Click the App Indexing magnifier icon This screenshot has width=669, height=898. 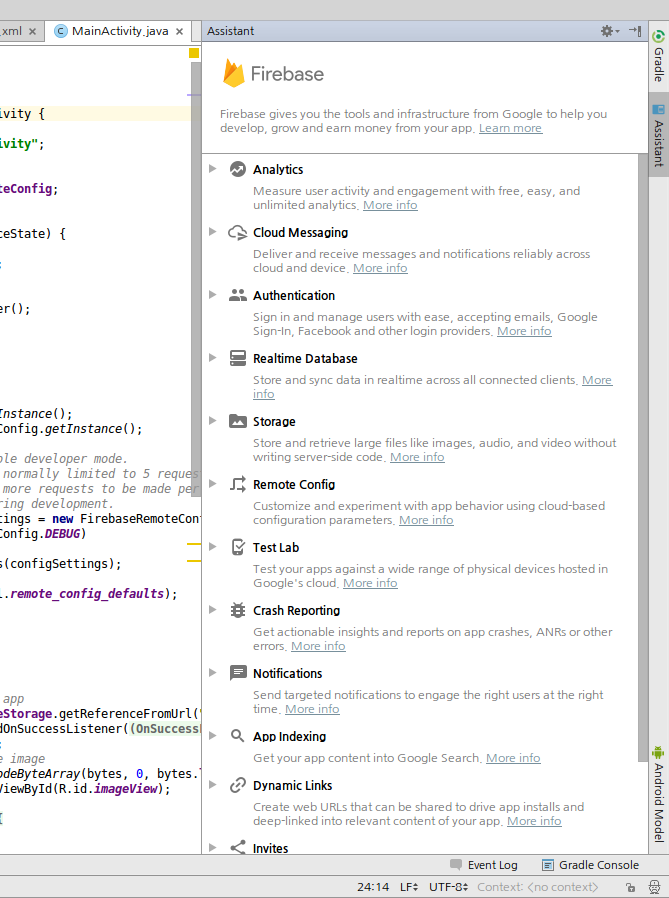(237, 736)
